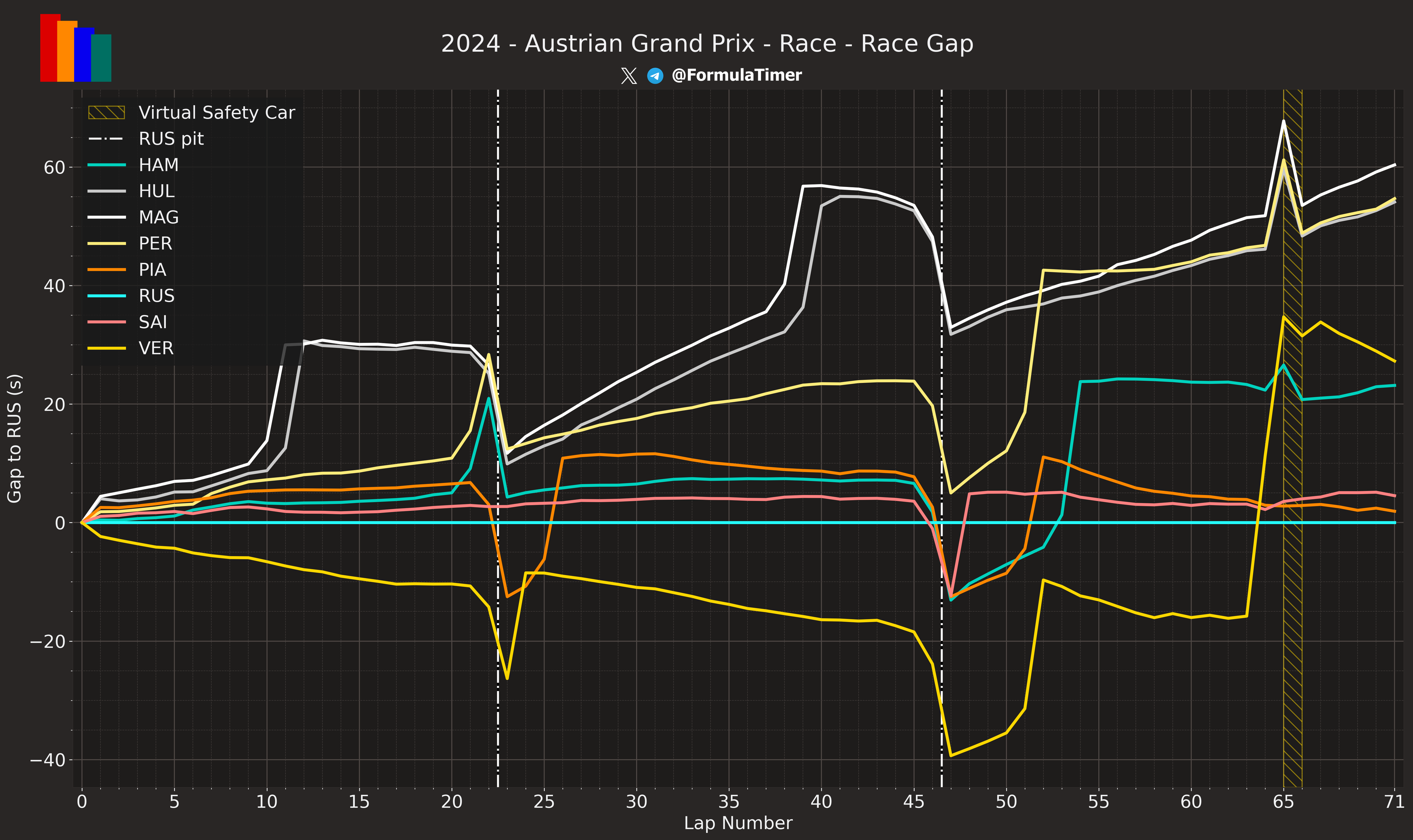Select the 'PIA' legend label
This screenshot has height=840, width=1413.
152,269
